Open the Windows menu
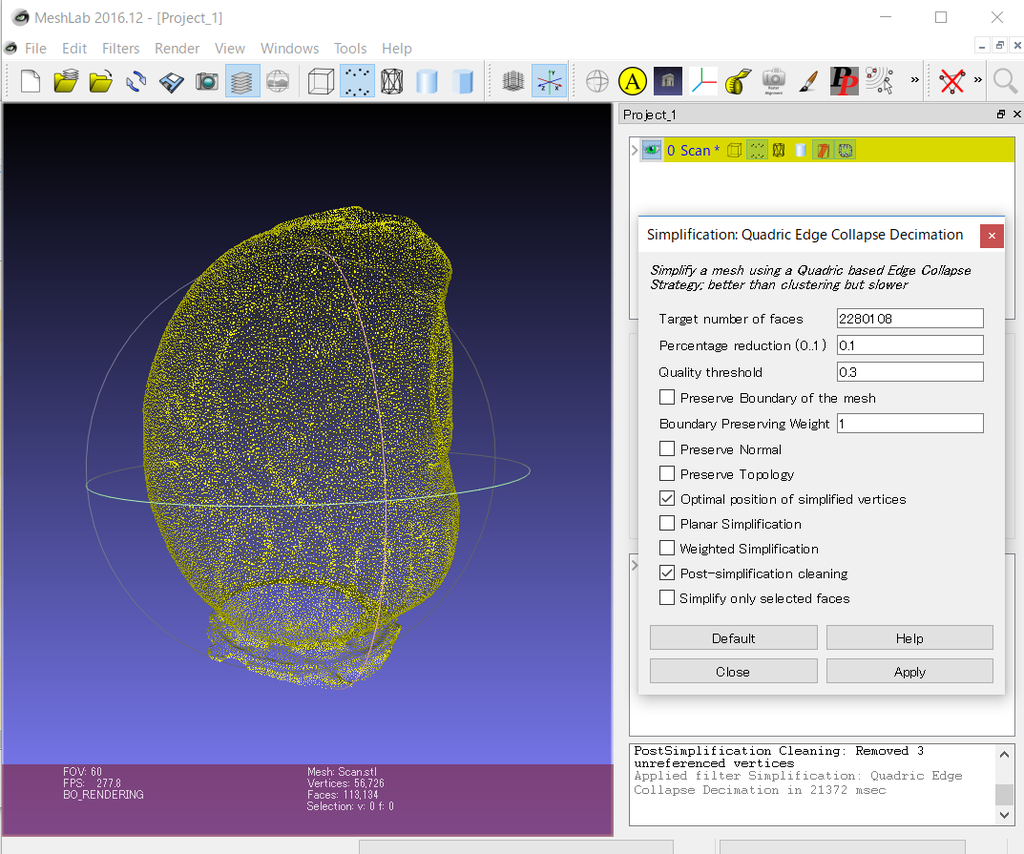The height and width of the screenshot is (854, 1024). 289,48
